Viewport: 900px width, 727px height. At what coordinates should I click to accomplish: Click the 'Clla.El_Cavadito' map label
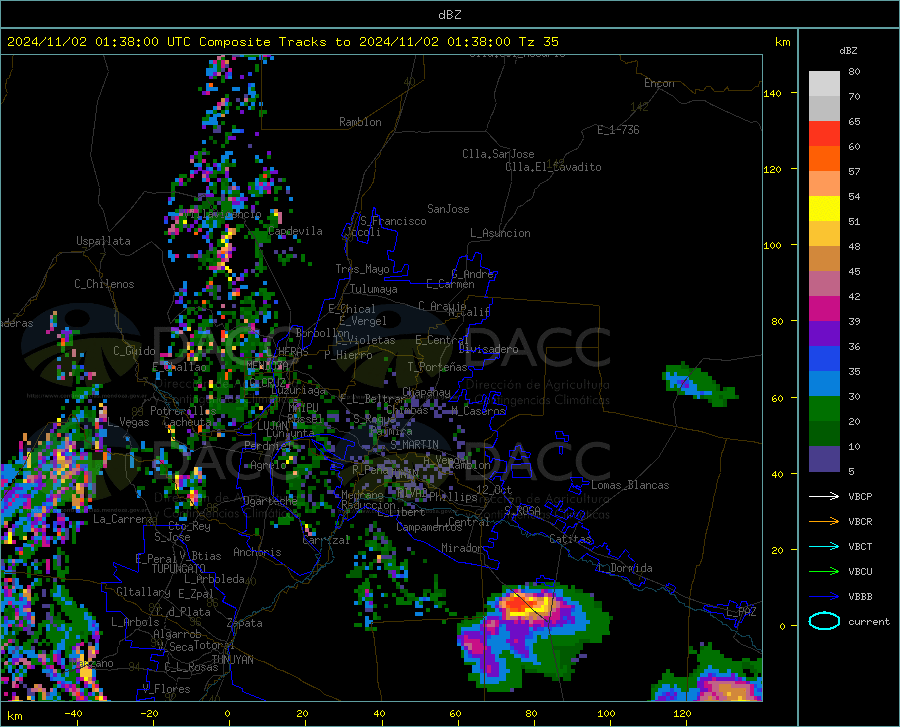(x=553, y=167)
